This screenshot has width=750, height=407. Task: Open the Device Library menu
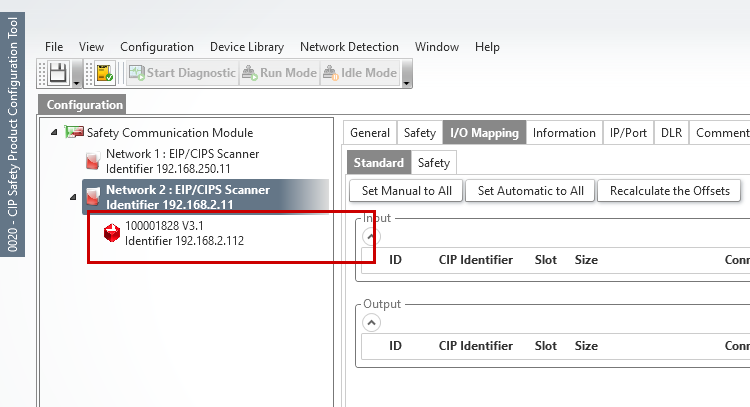click(247, 47)
